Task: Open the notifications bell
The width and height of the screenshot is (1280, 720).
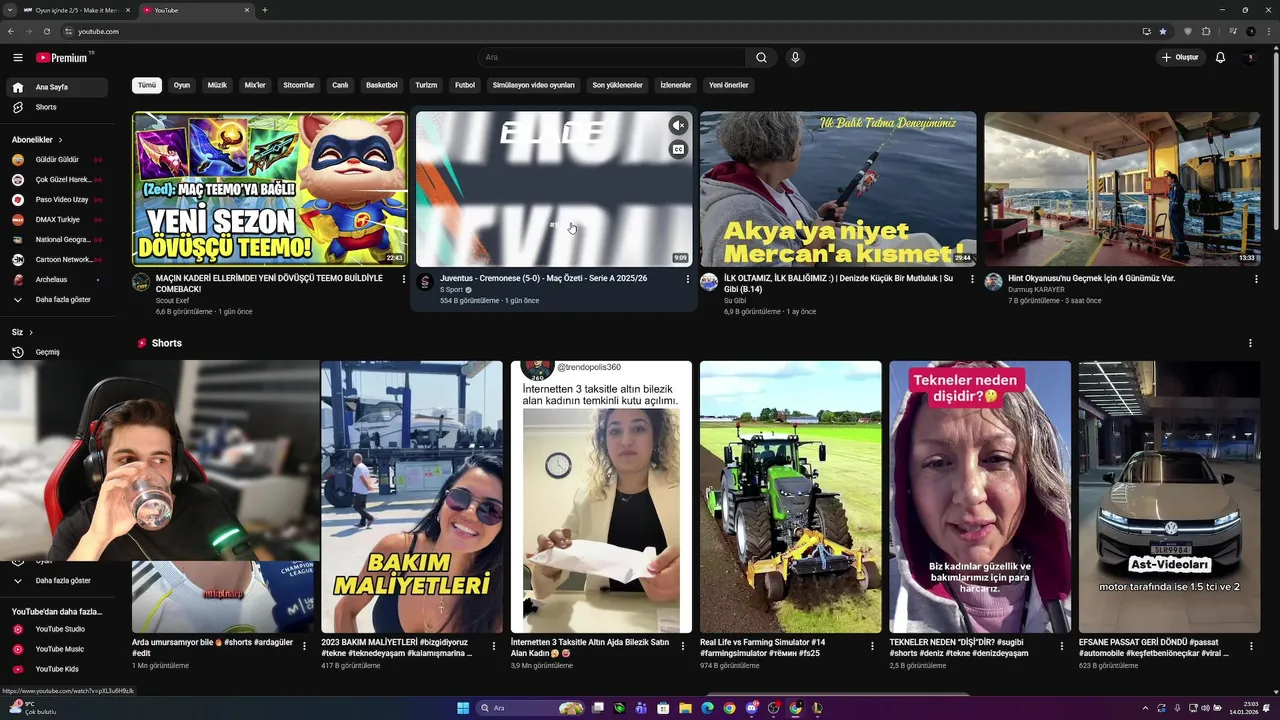Action: pos(1220,58)
